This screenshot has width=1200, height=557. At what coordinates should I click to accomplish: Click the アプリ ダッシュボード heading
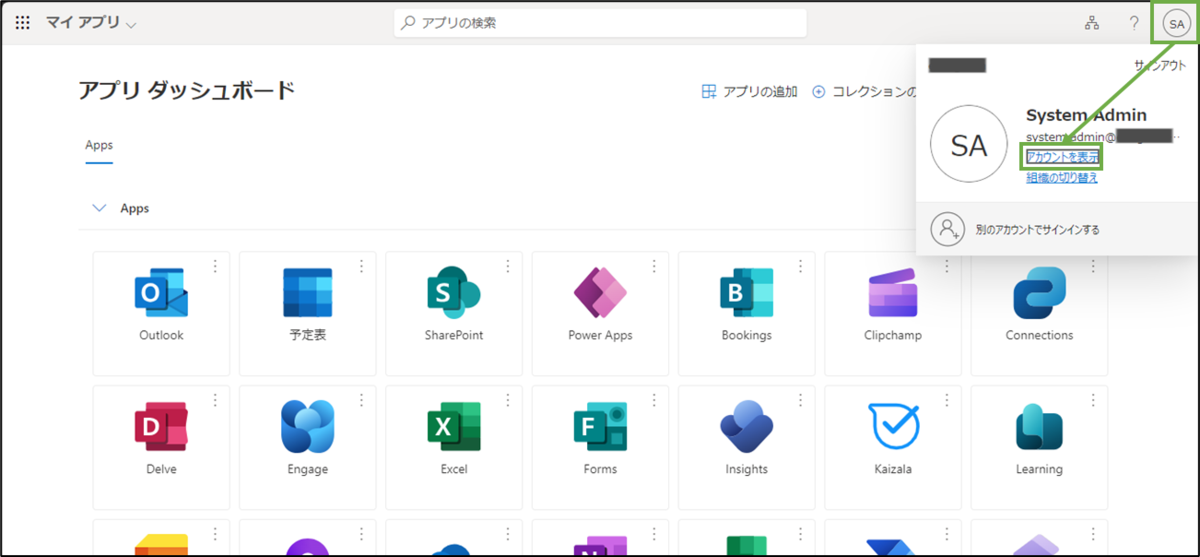click(x=187, y=91)
